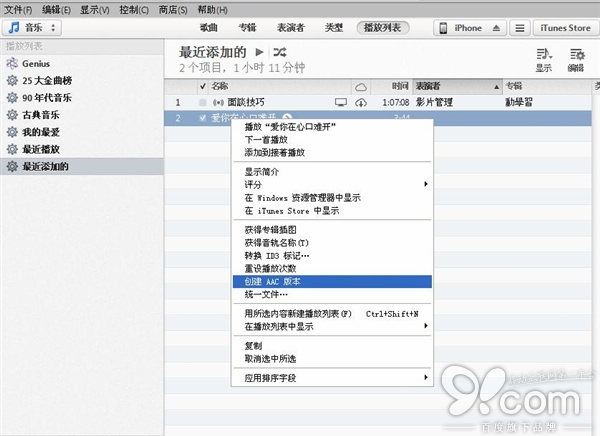Switch to the 类型 tab
This screenshot has width=600, height=436.
(334, 28)
